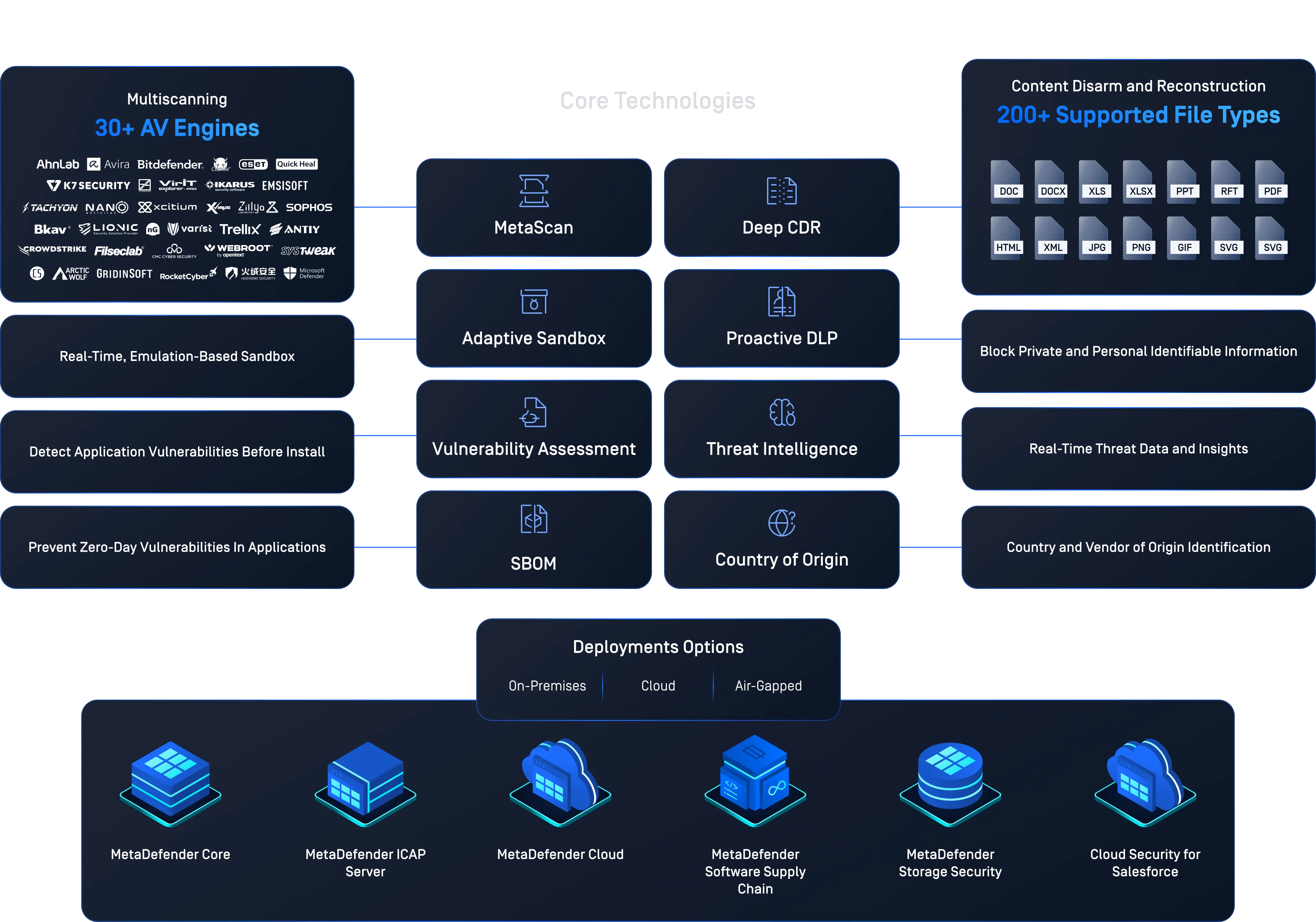Image resolution: width=1316 pixels, height=922 pixels.
Task: Click the SBOM code file icon
Action: pyautogui.click(x=534, y=519)
